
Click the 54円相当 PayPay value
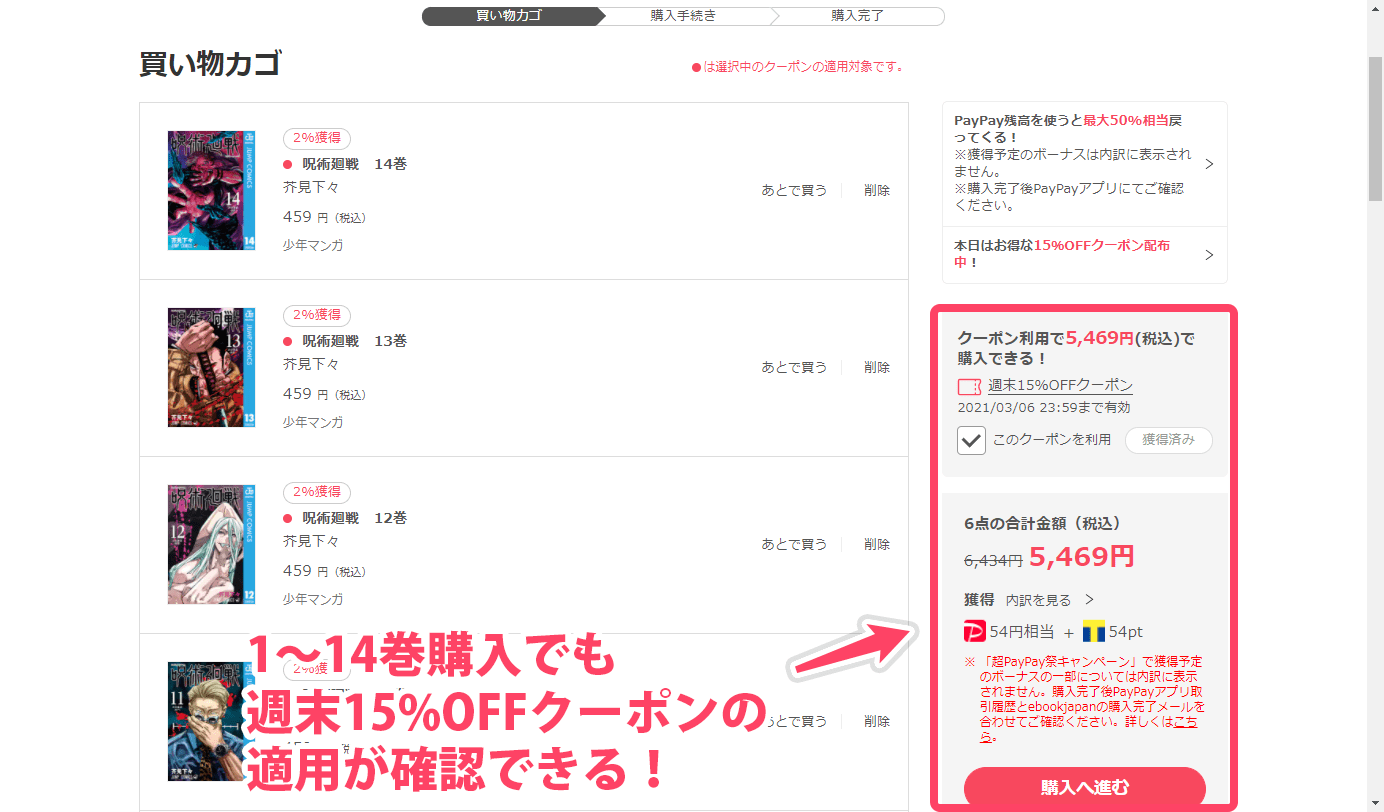[1021, 632]
